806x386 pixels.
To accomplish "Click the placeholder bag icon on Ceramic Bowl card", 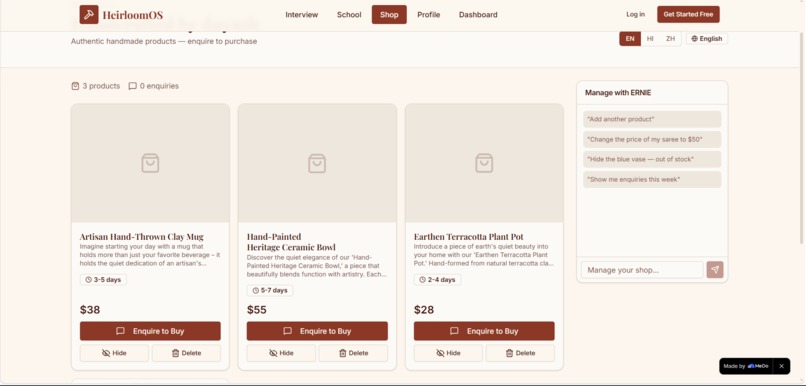I will [317, 163].
